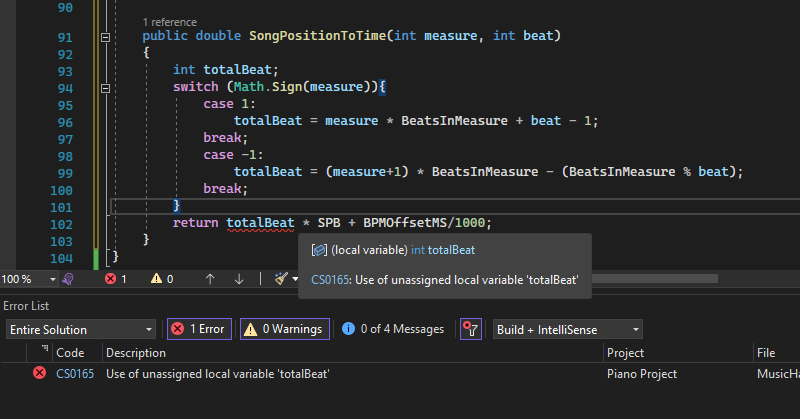Click the code health indicator icon
The height and width of the screenshot is (419, 800).
pyautogui.click(x=69, y=279)
